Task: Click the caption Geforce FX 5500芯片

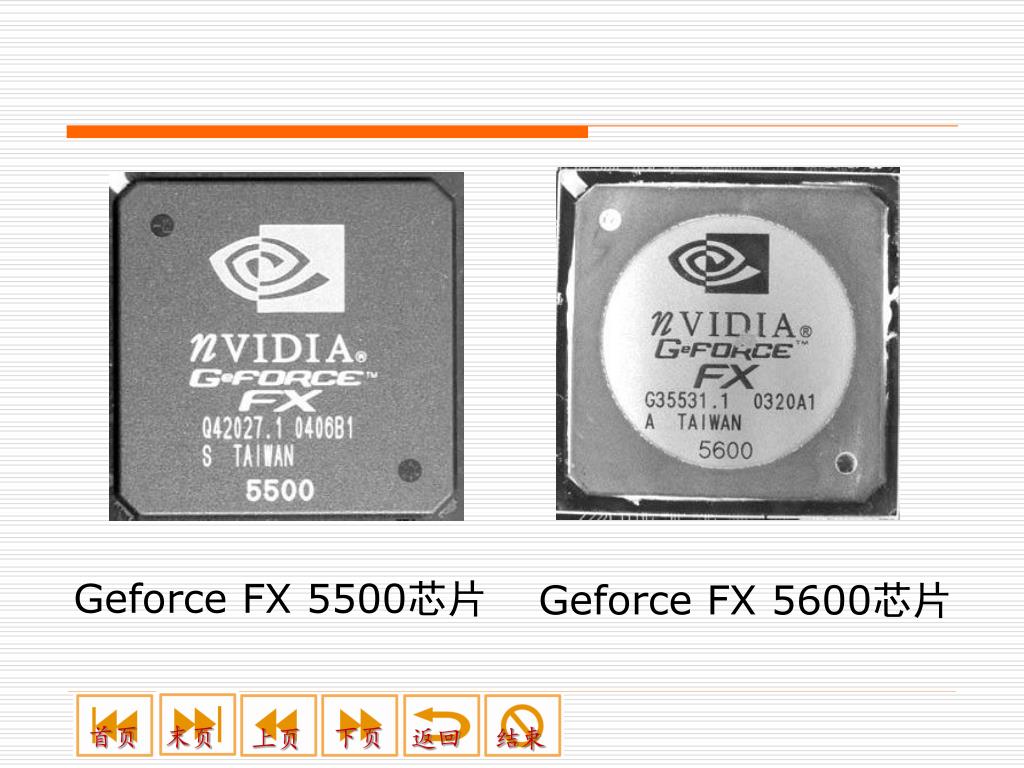Action: pos(279,599)
